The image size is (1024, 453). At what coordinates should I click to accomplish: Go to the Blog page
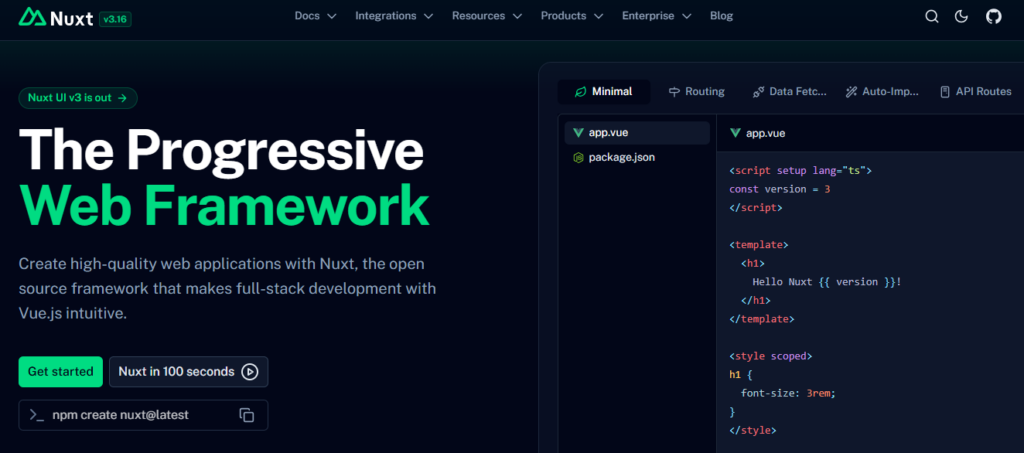pyautogui.click(x=721, y=16)
